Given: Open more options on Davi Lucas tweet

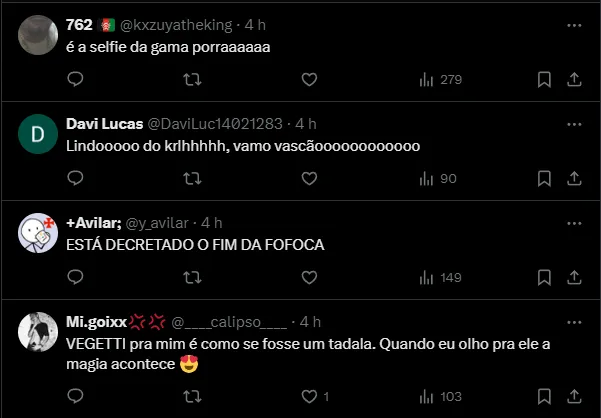Looking at the screenshot, I should click(x=573, y=123).
